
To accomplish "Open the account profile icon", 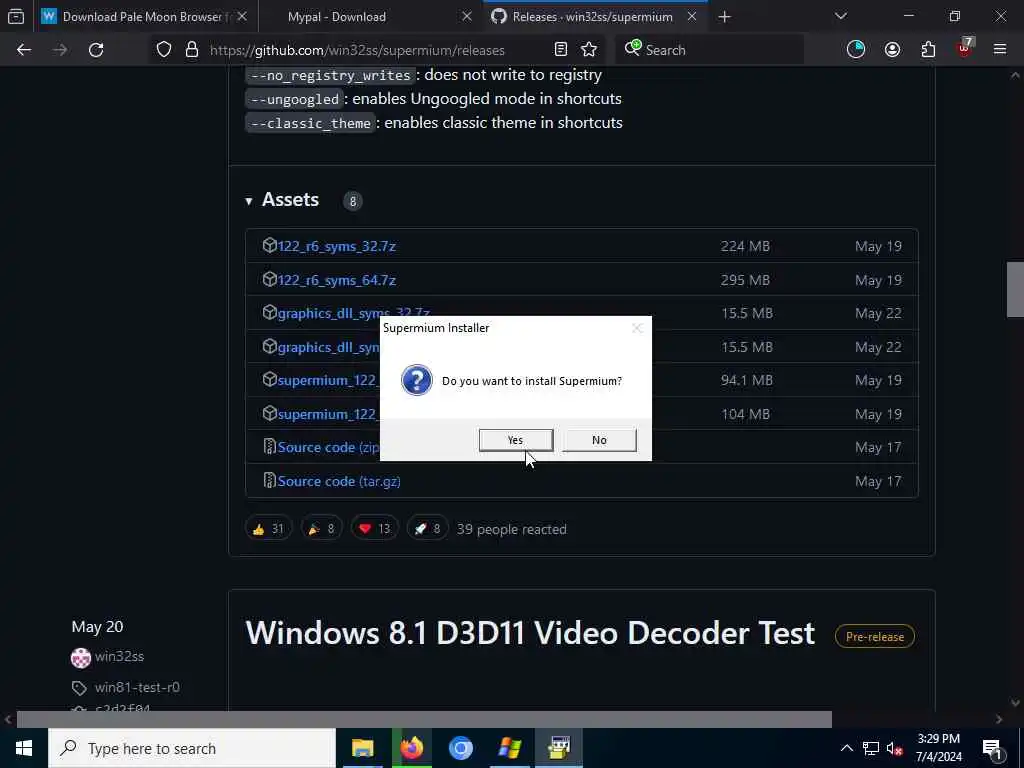I will coord(892,49).
